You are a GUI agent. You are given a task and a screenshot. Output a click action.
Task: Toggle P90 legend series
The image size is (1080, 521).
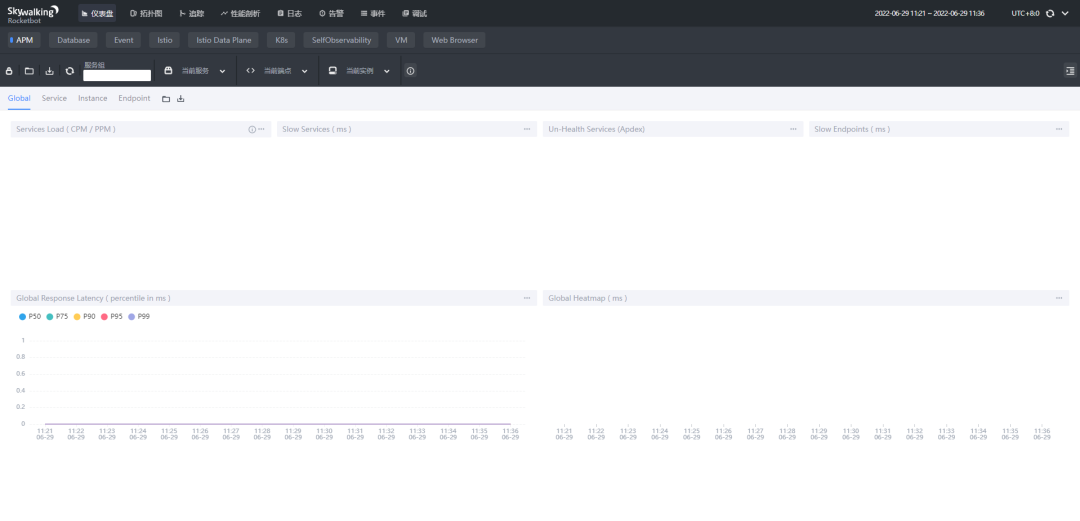[x=85, y=317]
